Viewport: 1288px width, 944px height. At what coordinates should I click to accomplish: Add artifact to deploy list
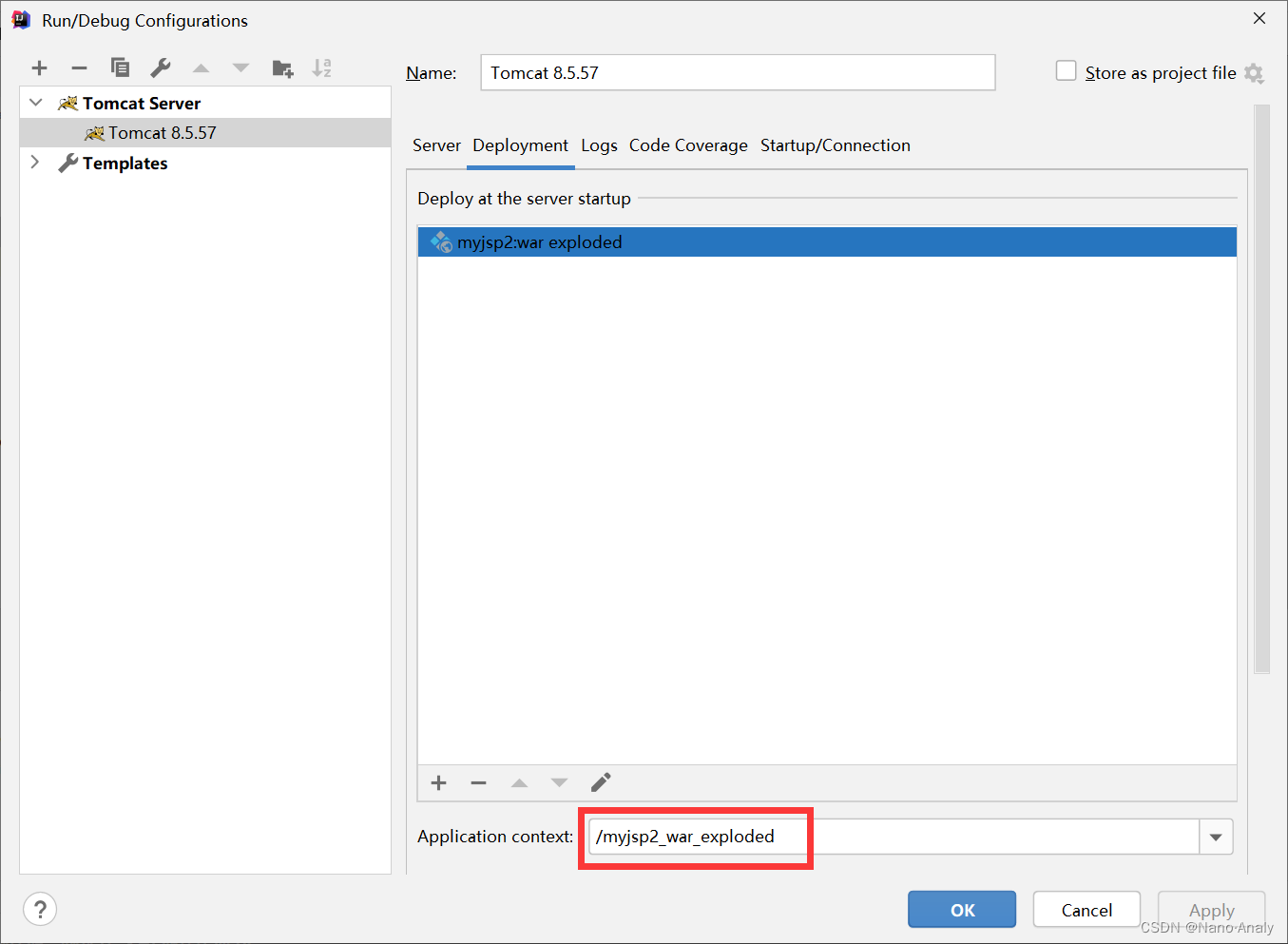(x=438, y=782)
